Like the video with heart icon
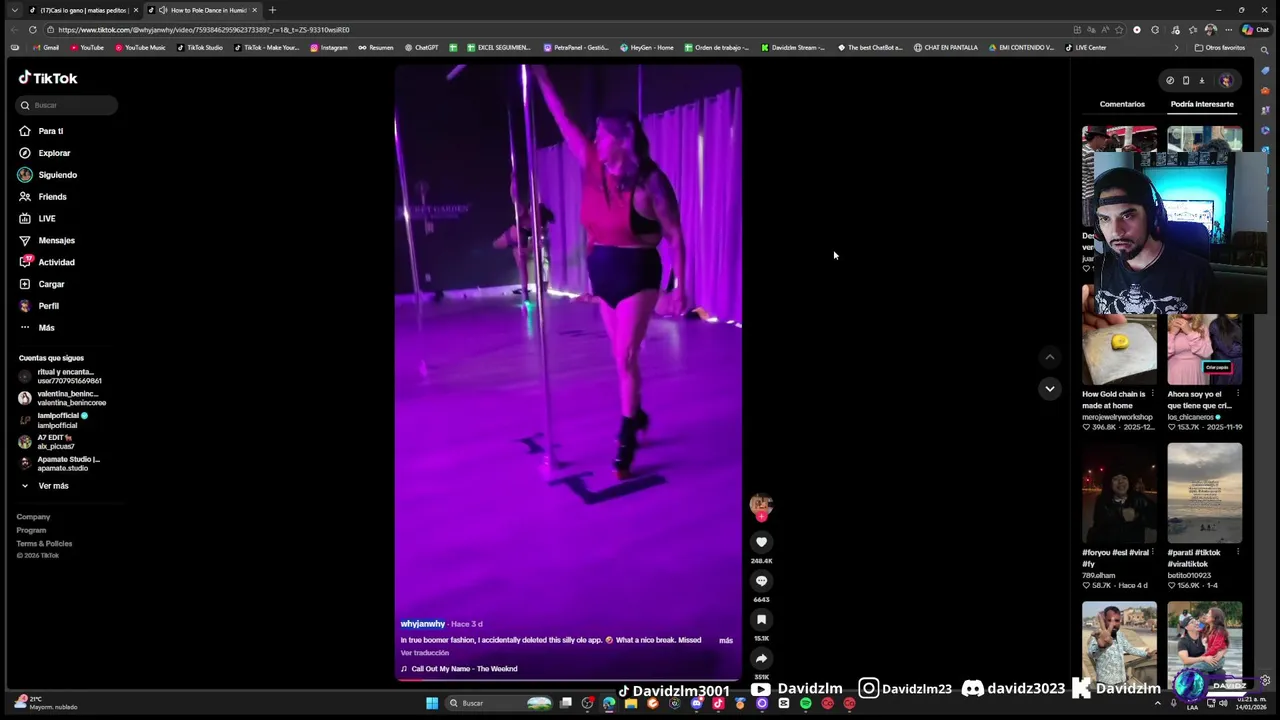Image resolution: width=1280 pixels, height=720 pixels. [x=761, y=542]
